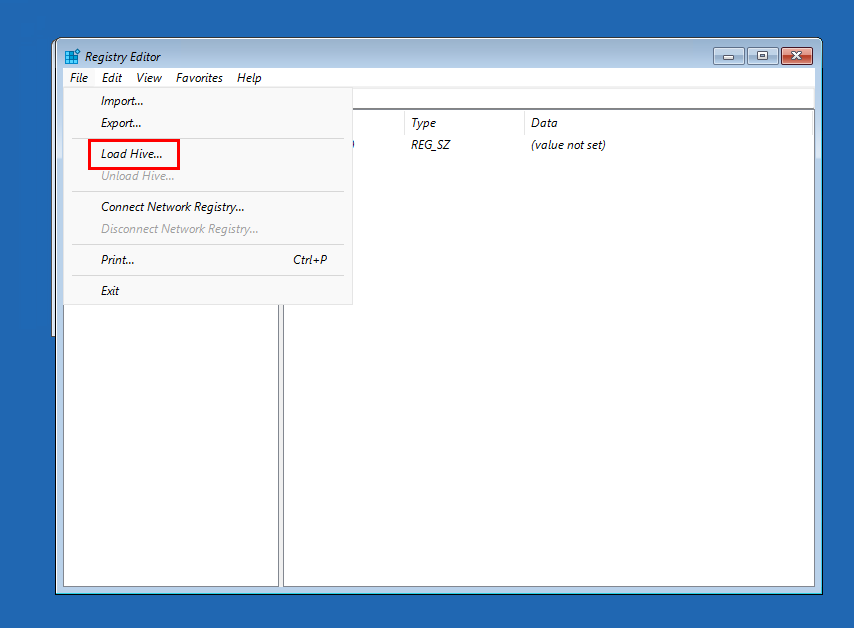Choose Import... from the File menu
This screenshot has height=628, width=854.
[122, 101]
